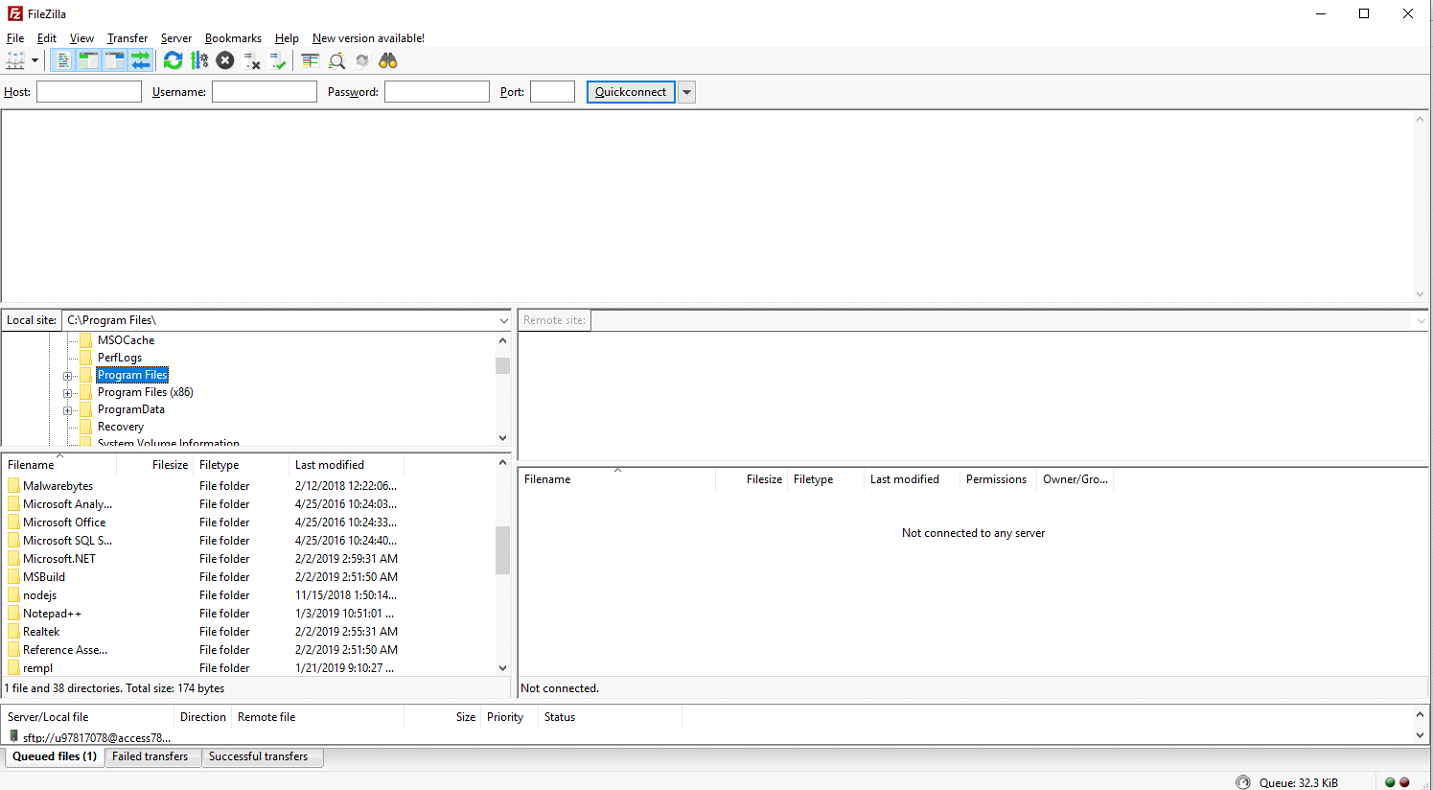Screen dimensions: 1433x790
Task: Toggle transfer queue display
Action: click(140, 61)
